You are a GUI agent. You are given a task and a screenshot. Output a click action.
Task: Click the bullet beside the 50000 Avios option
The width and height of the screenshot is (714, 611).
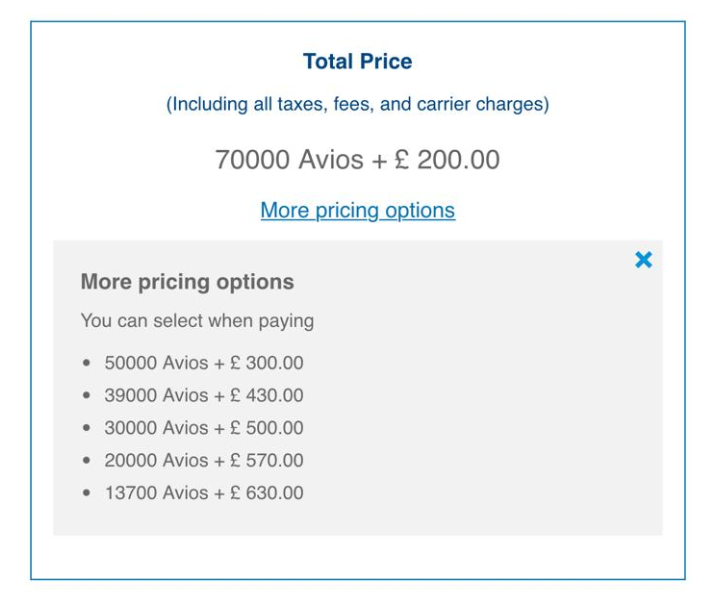coord(88,364)
